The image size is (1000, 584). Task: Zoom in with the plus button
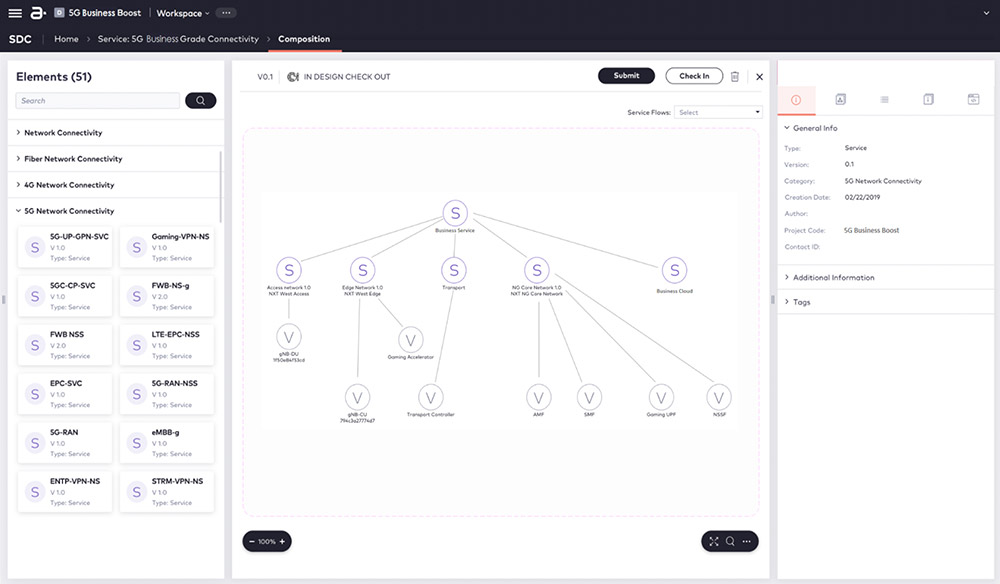283,541
